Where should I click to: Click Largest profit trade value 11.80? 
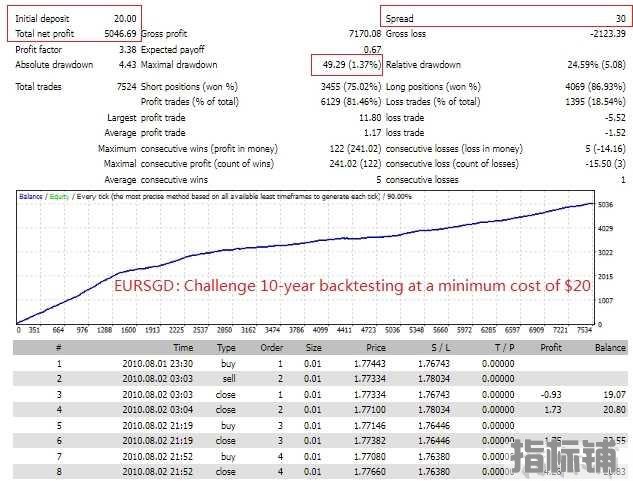[x=370, y=118]
